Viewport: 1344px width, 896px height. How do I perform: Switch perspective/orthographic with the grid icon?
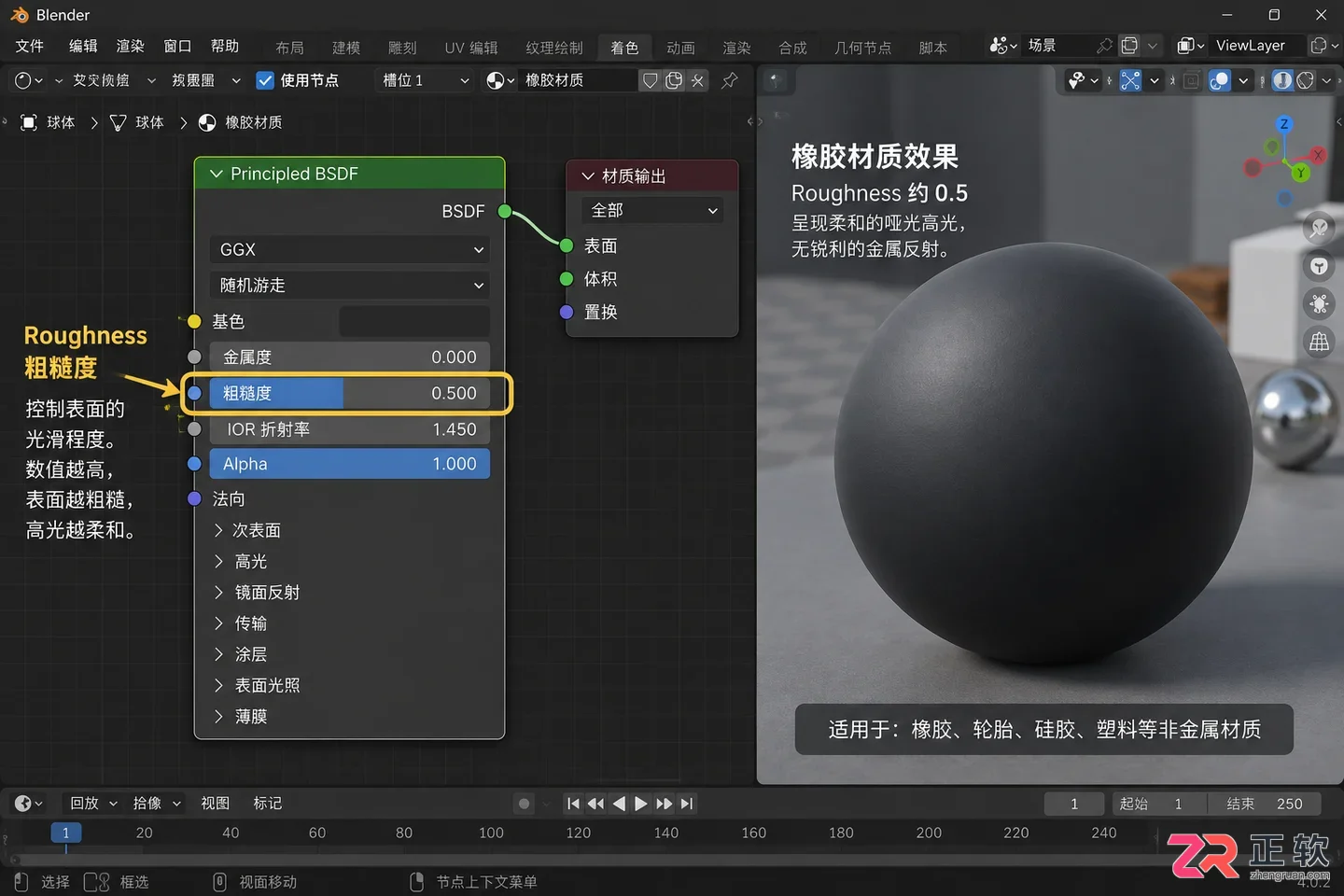pos(1319,343)
